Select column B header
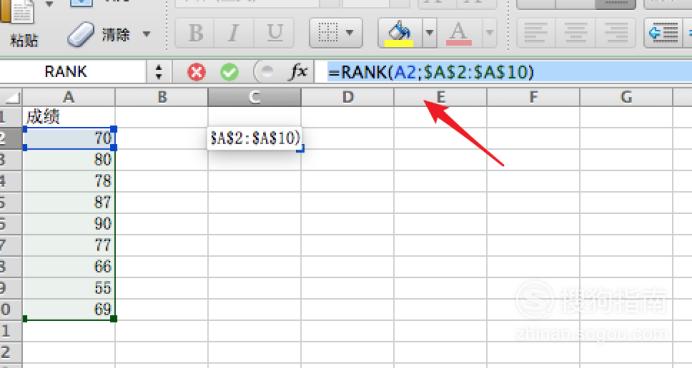The image size is (692, 368). click(162, 97)
